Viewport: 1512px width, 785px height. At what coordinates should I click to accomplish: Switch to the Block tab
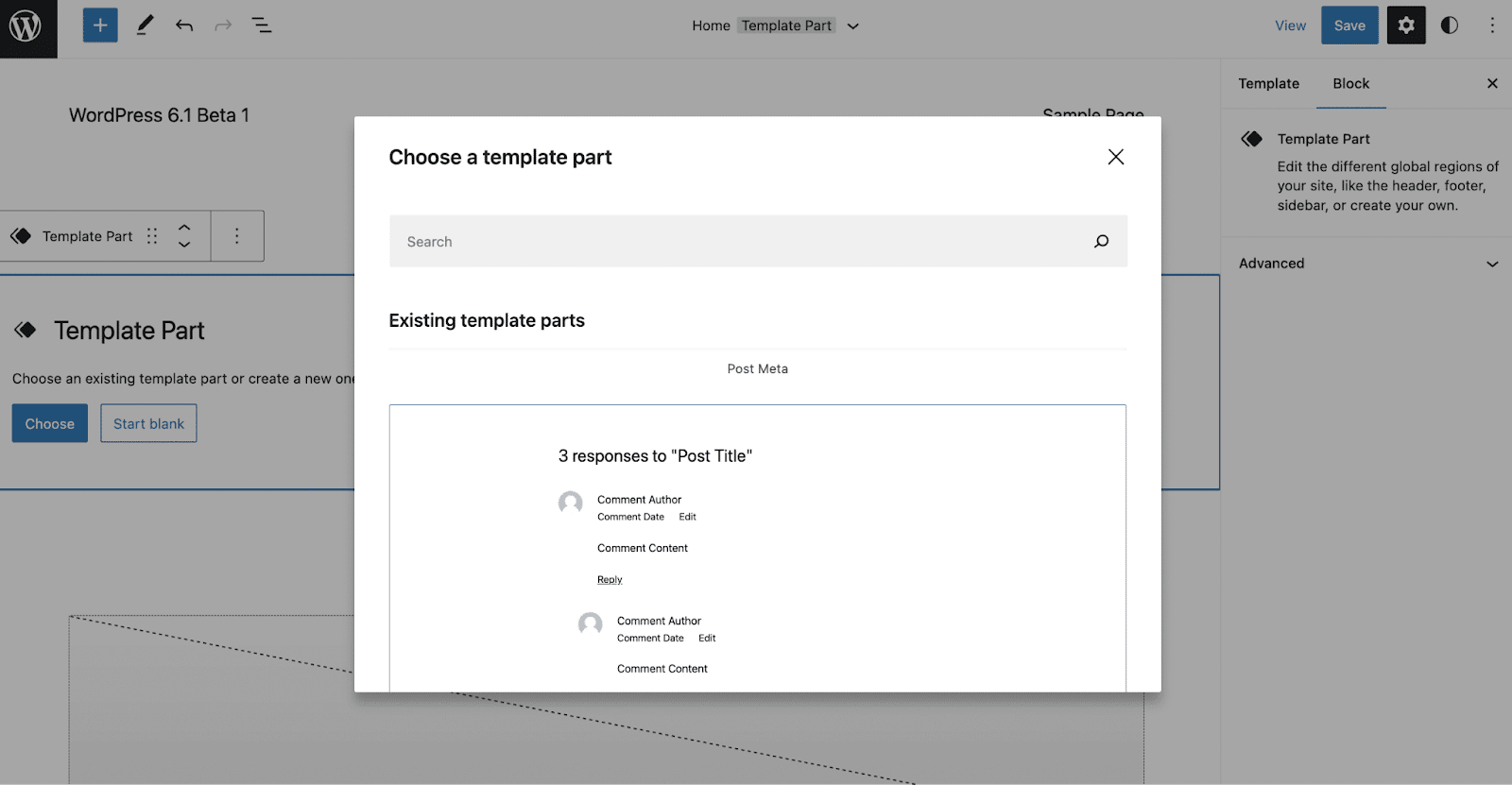tap(1351, 84)
